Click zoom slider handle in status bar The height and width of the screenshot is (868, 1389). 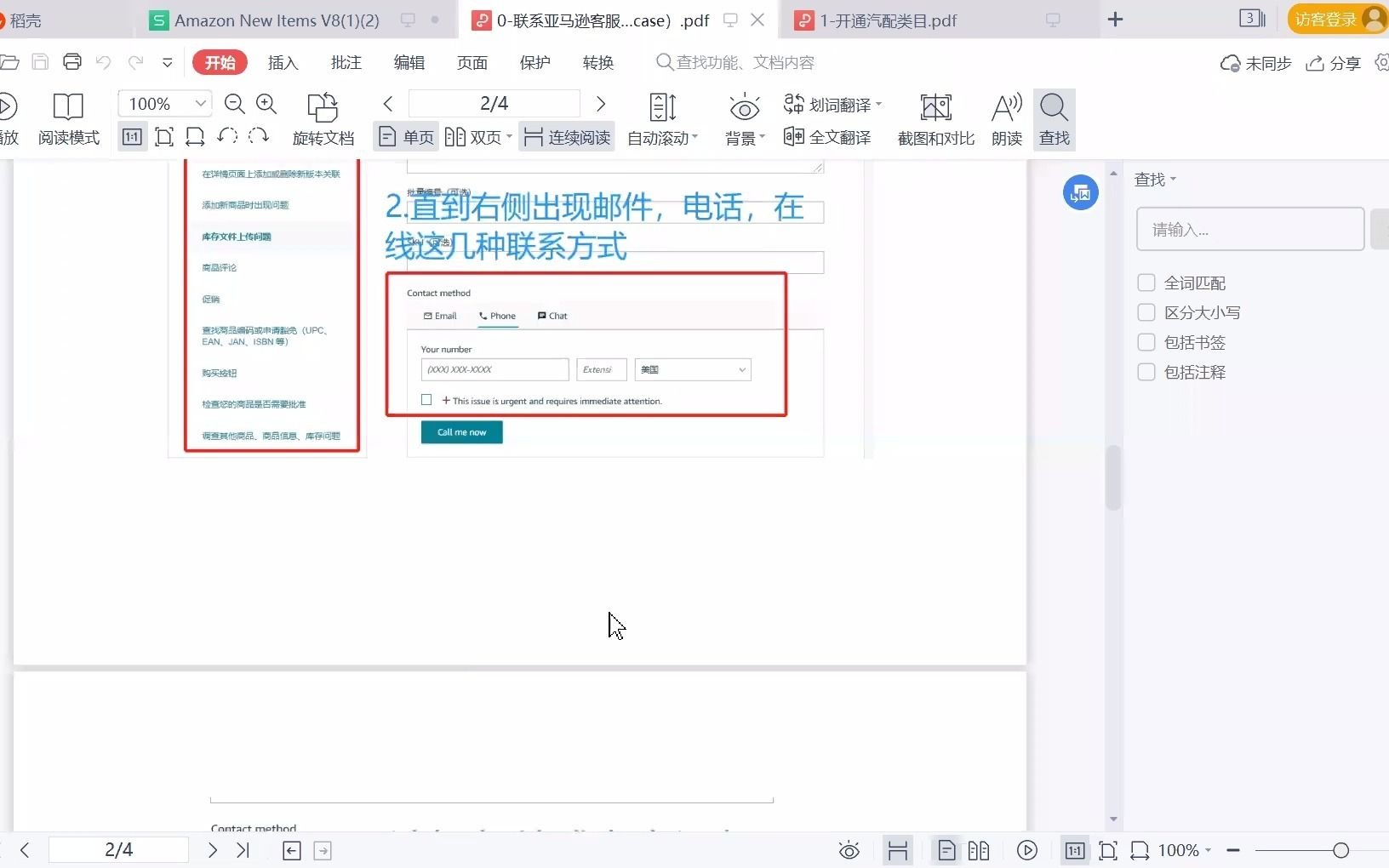[x=1340, y=850]
